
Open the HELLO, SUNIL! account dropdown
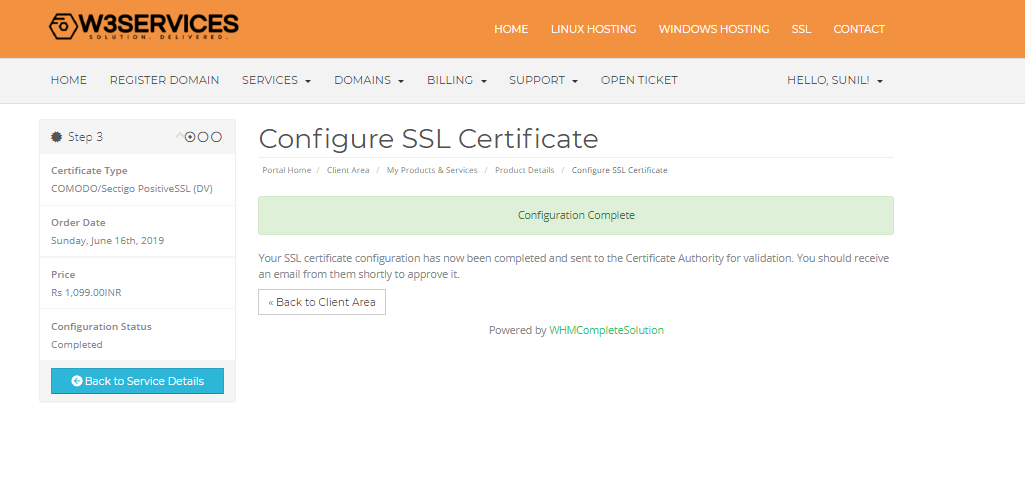(835, 80)
